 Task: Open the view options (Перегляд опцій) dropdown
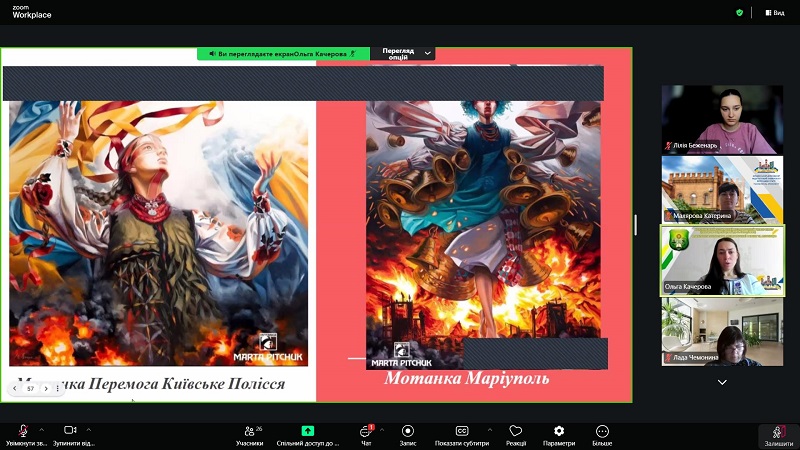pyautogui.click(x=403, y=54)
